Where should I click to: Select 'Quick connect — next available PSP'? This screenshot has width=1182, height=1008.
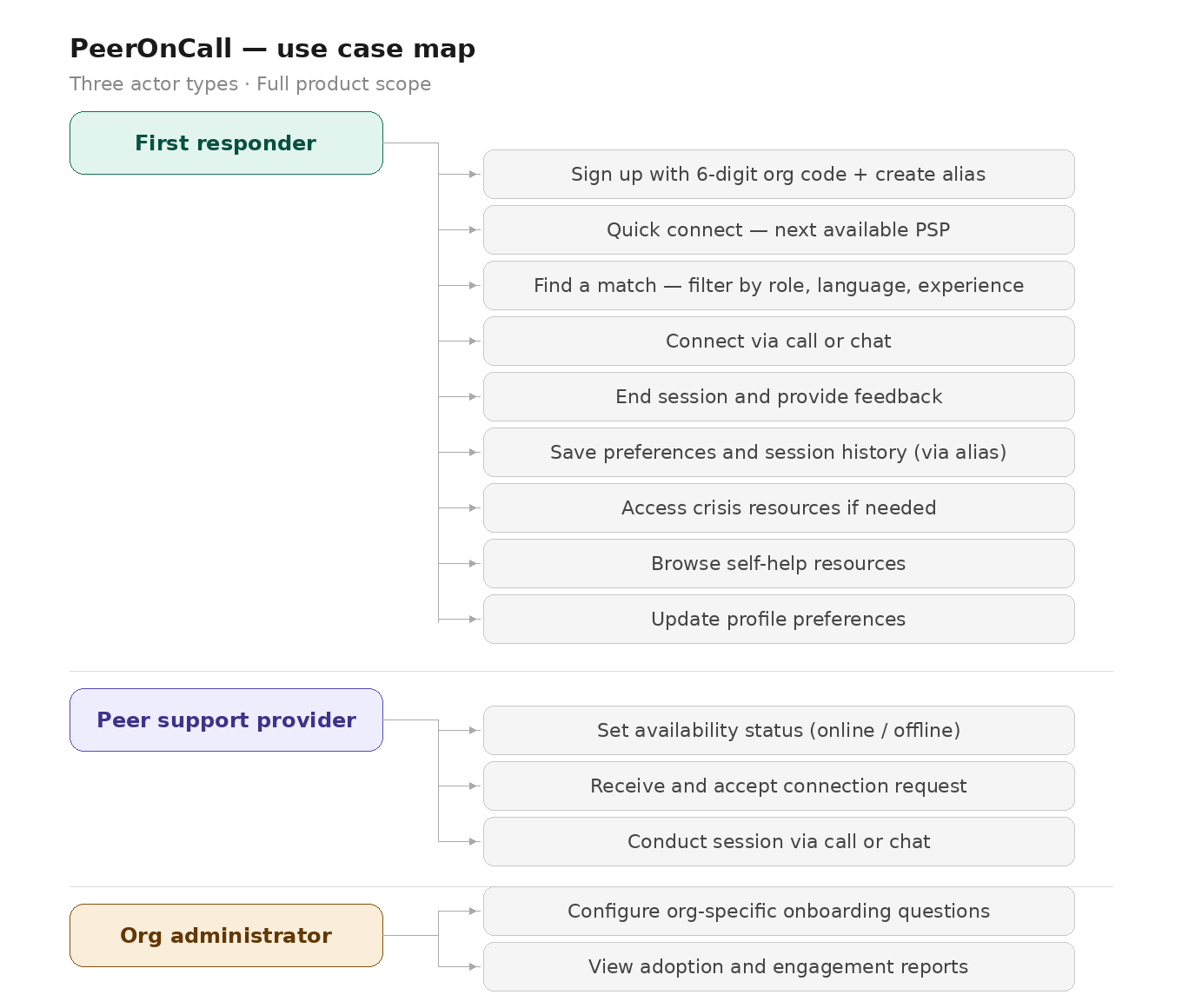tap(779, 230)
